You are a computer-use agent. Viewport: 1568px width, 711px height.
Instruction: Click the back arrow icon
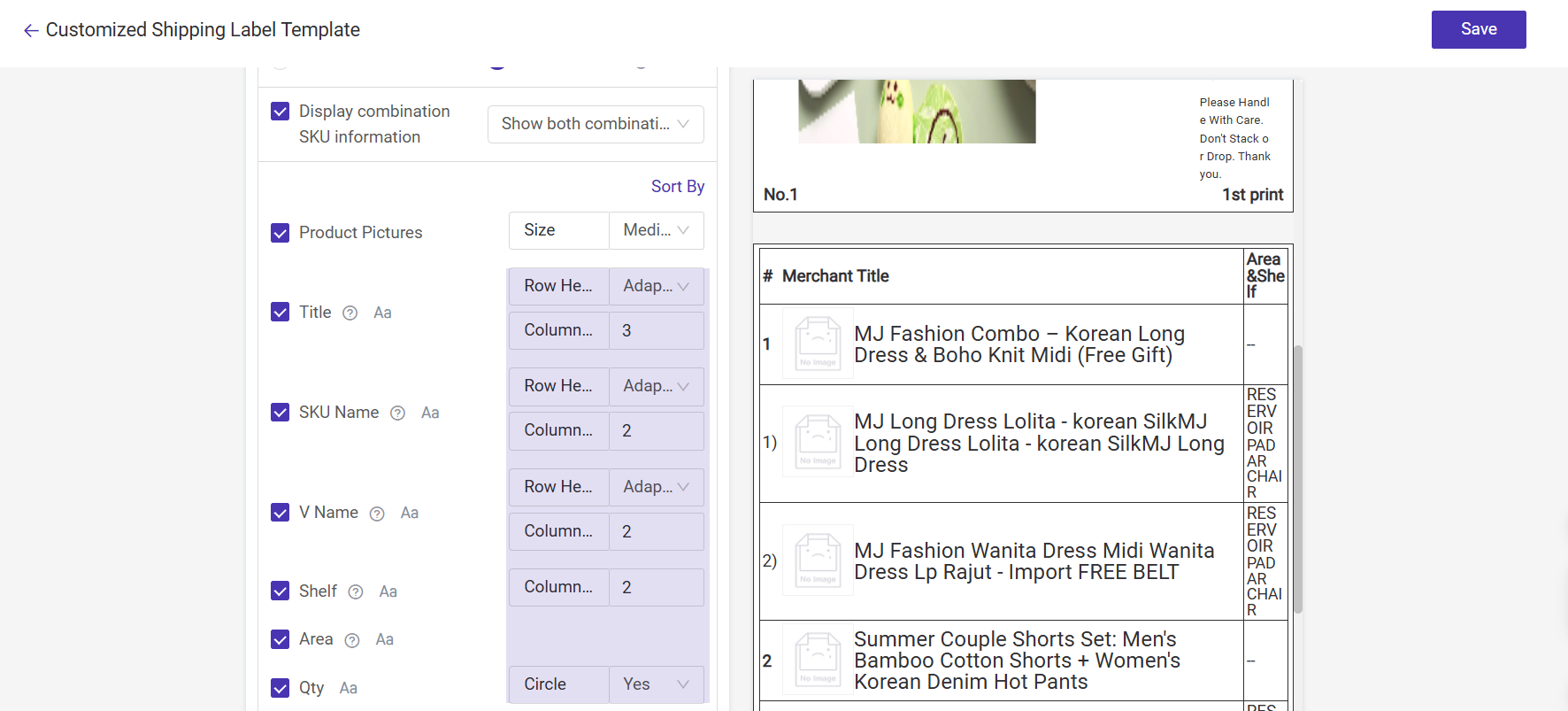pos(31,31)
